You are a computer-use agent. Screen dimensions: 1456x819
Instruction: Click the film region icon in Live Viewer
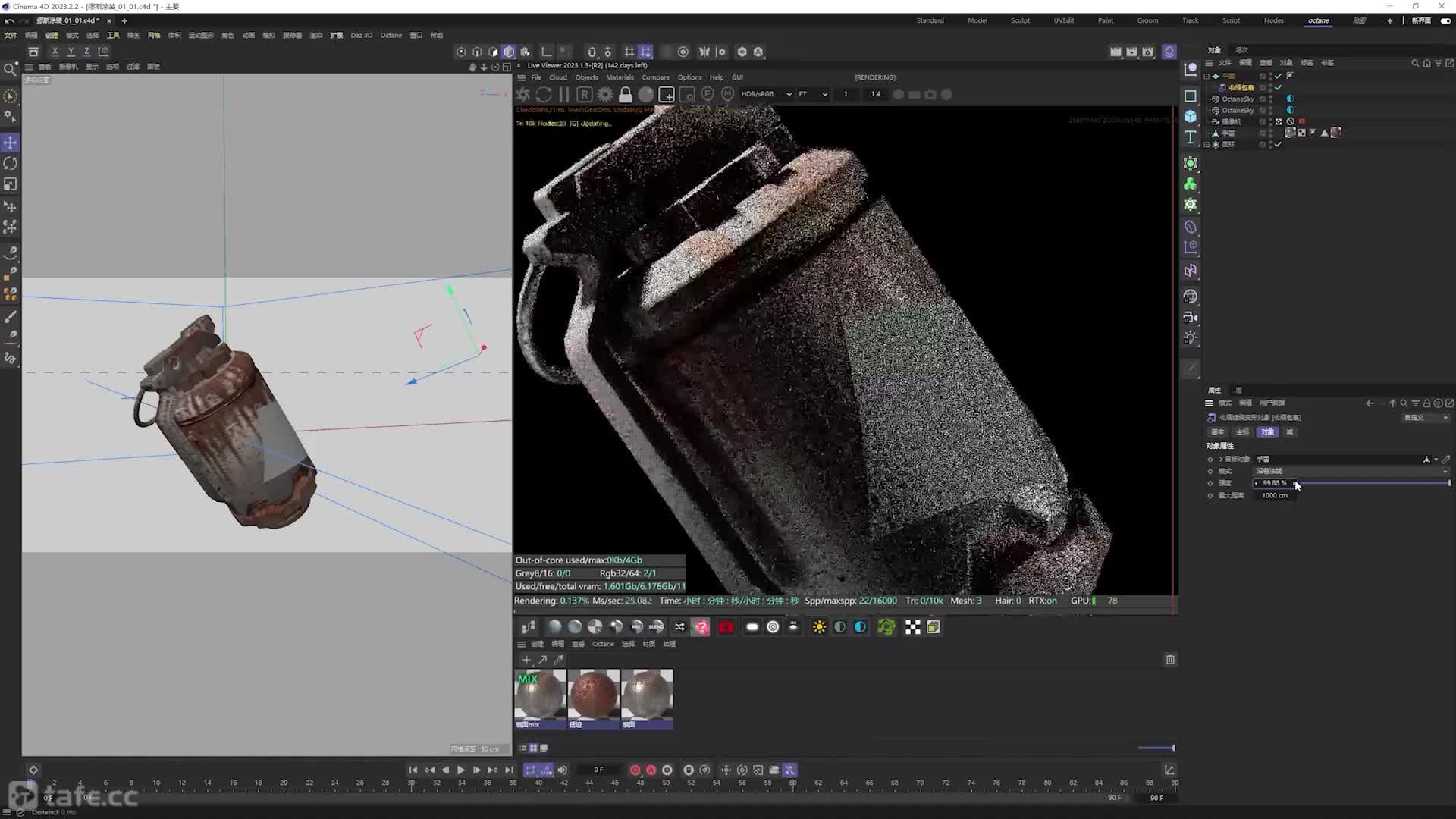(x=687, y=95)
